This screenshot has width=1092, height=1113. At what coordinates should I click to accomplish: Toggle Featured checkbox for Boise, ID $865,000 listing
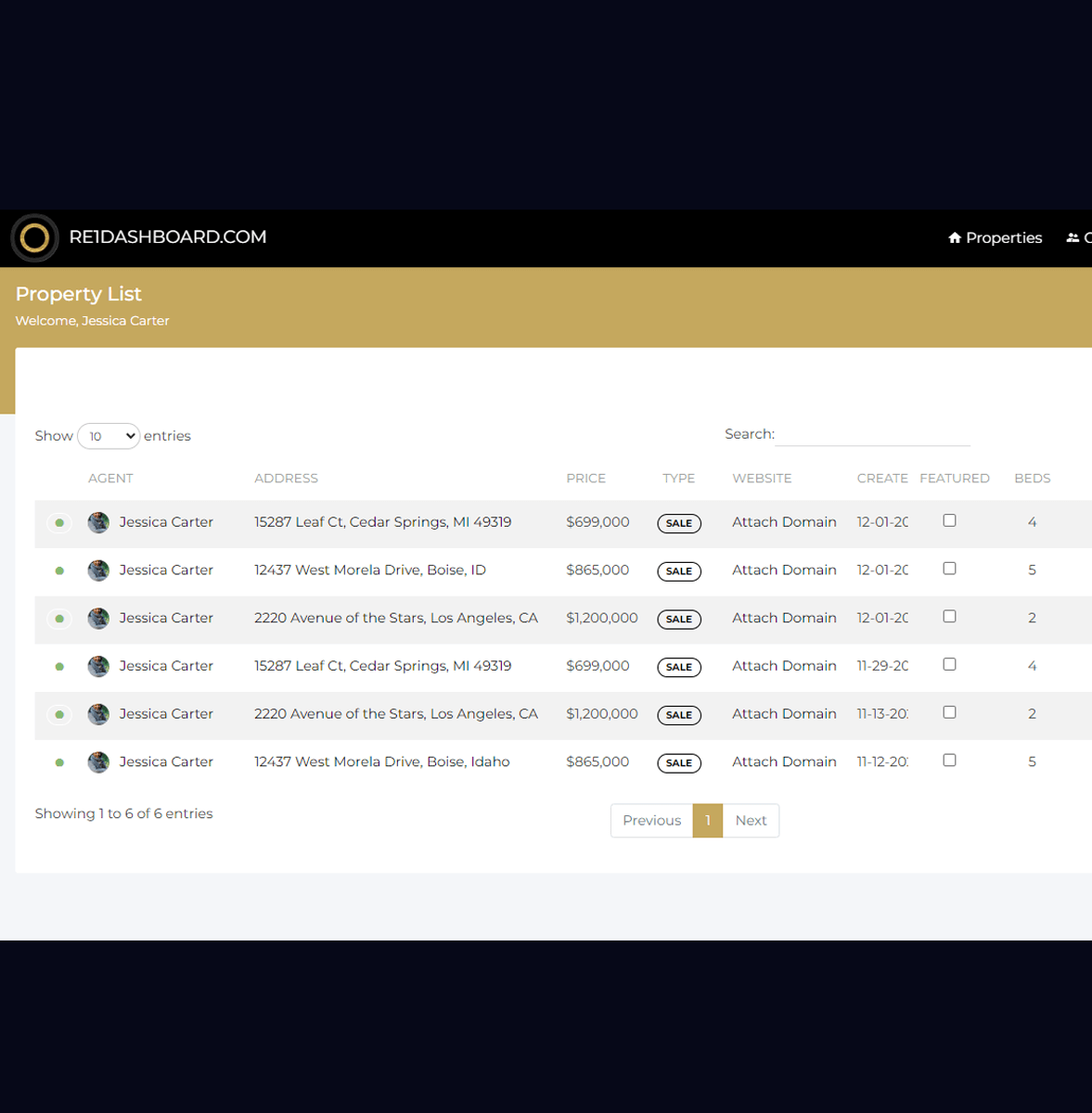pos(949,569)
